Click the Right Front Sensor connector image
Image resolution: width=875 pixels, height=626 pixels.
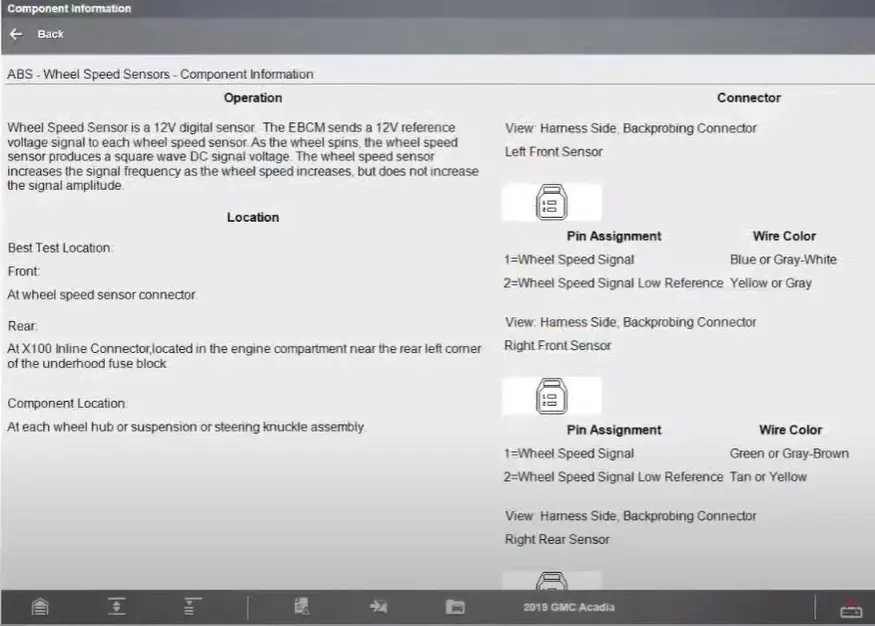pyautogui.click(x=551, y=396)
